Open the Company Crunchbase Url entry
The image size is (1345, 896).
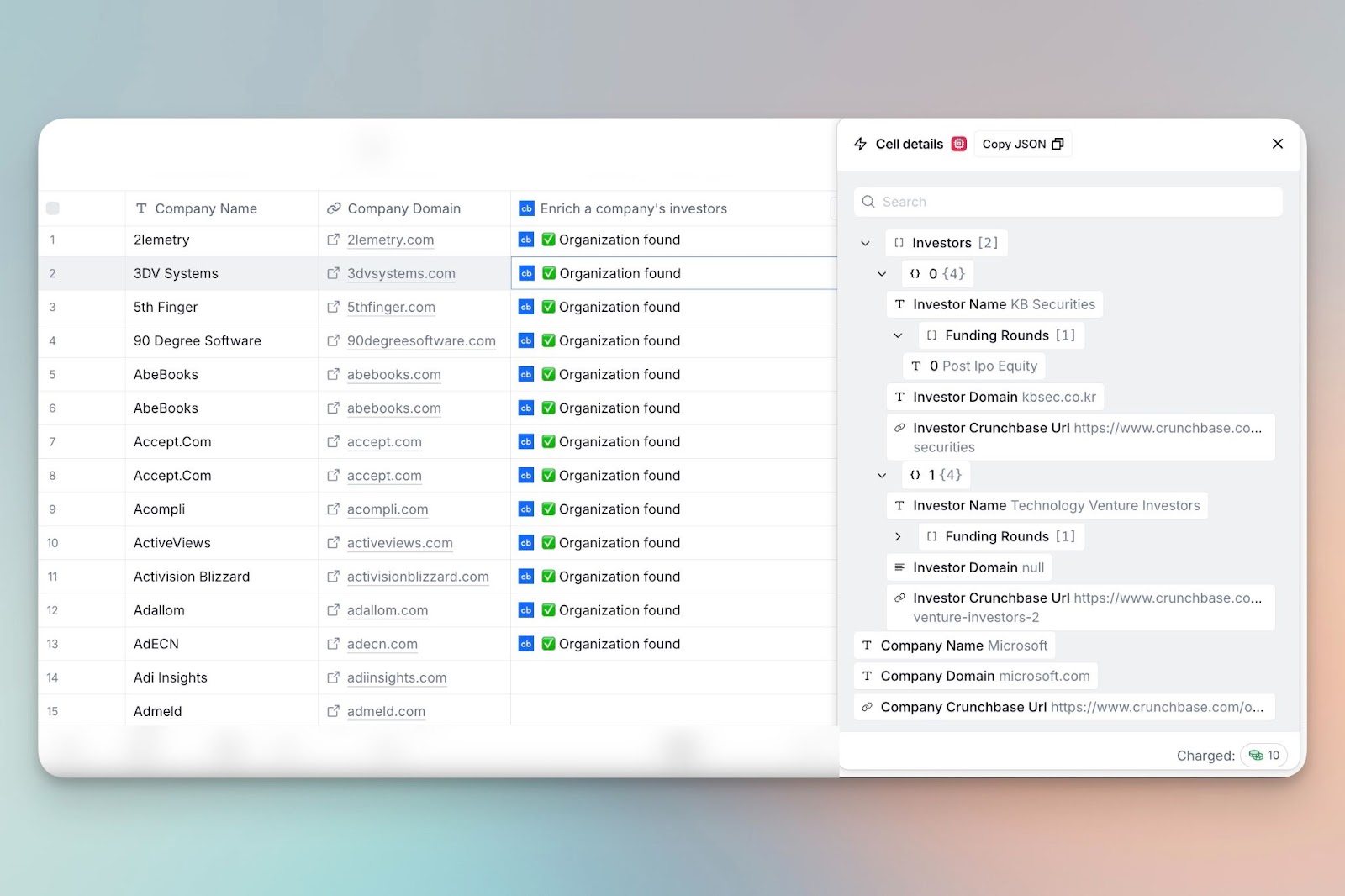1064,707
